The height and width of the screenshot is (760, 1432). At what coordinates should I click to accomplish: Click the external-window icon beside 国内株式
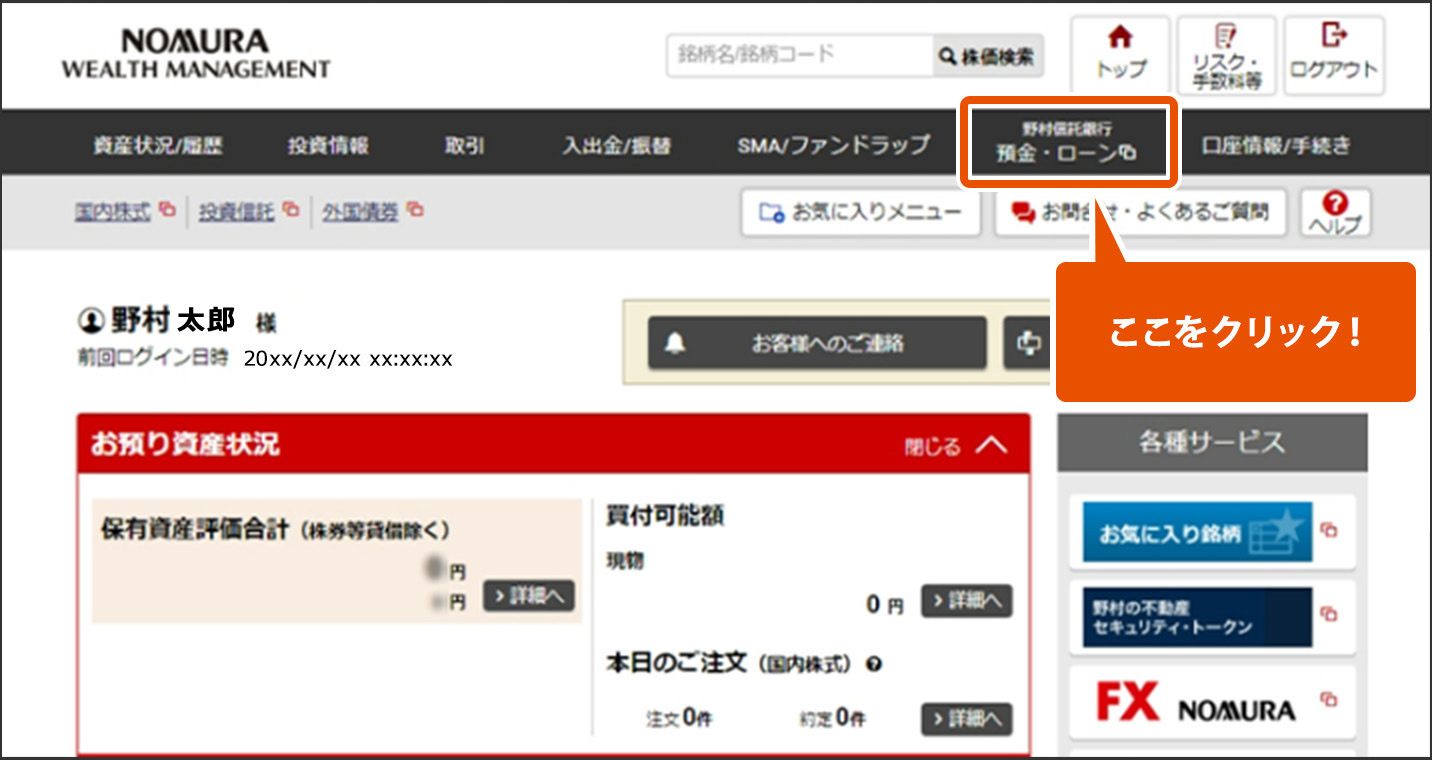pos(168,210)
